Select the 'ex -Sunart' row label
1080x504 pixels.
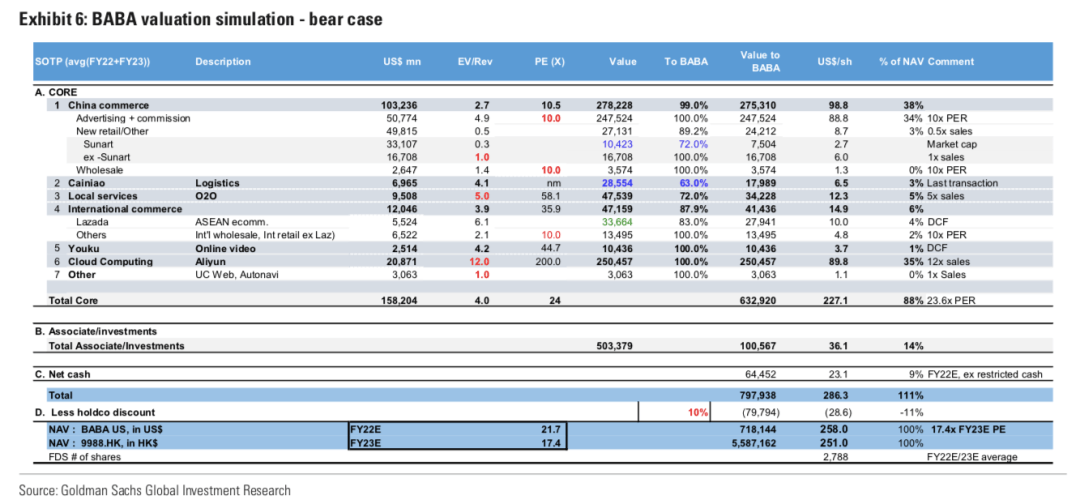click(107, 157)
